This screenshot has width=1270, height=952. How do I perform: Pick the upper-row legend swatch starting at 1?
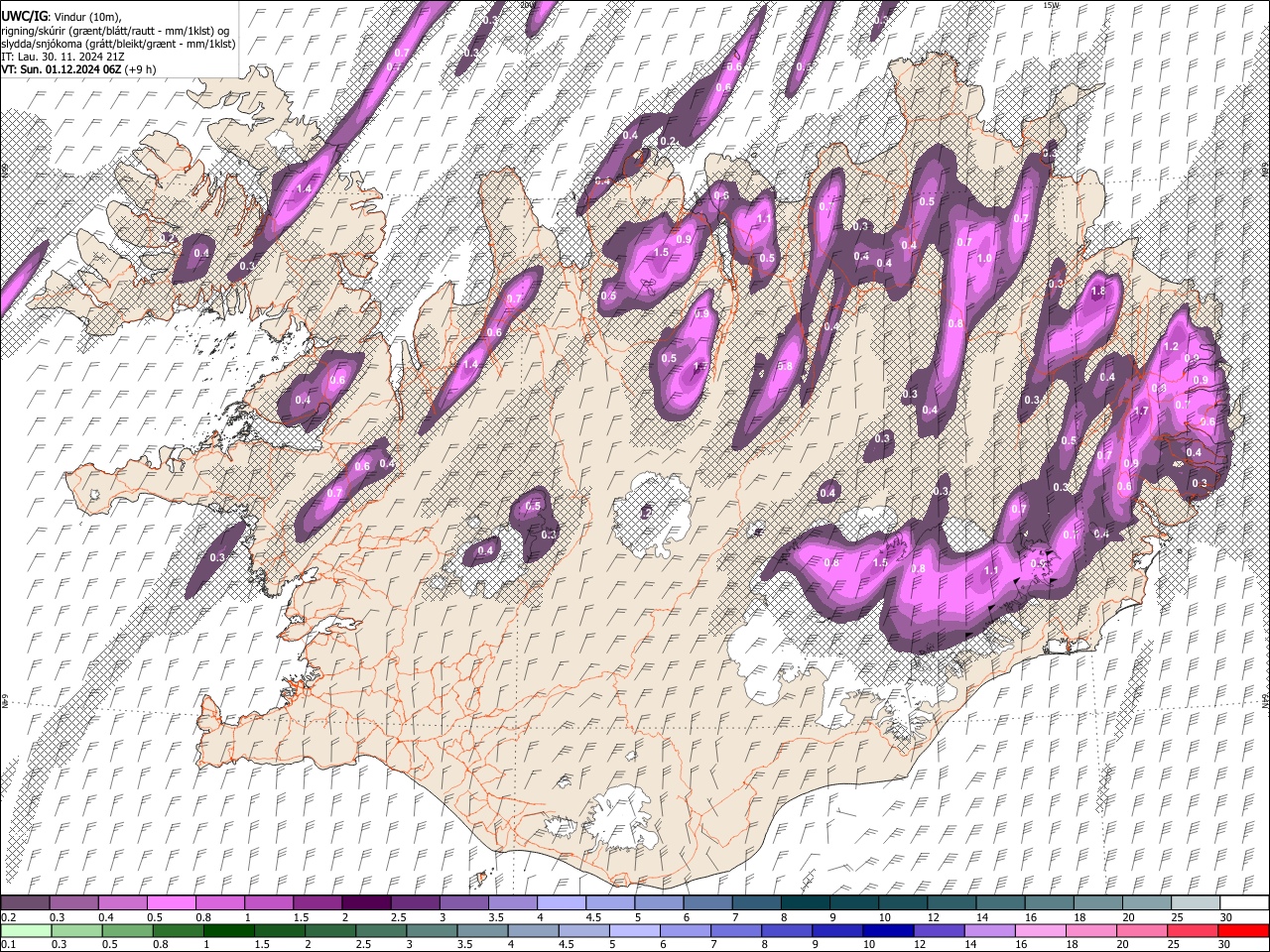pos(268,902)
